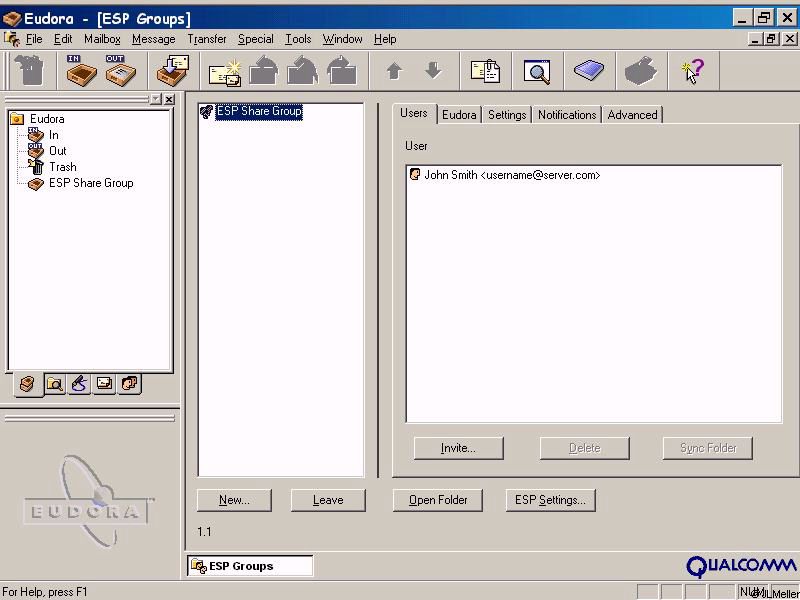Switch to the stationery icon tab

click(104, 384)
